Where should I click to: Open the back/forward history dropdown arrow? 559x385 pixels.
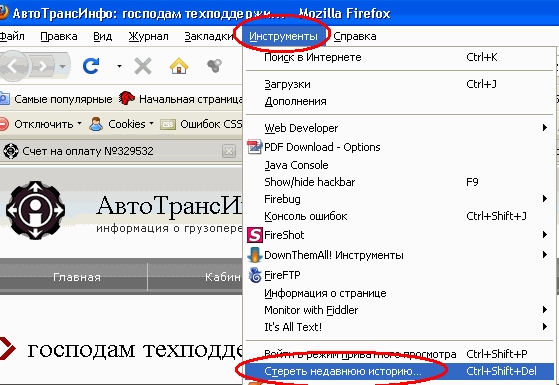pos(63,66)
